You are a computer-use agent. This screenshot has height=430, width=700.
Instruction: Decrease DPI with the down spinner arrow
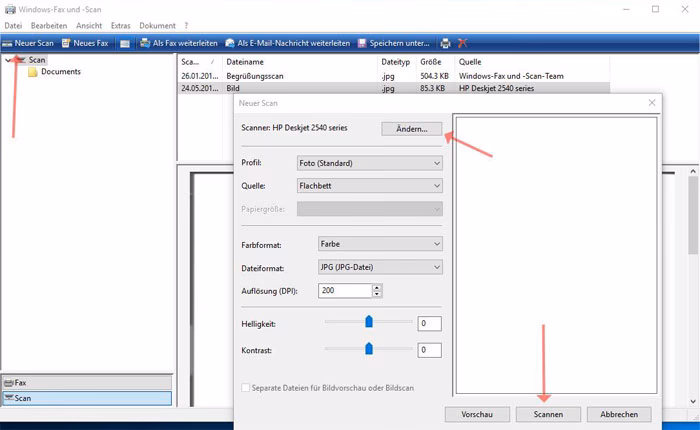point(377,294)
